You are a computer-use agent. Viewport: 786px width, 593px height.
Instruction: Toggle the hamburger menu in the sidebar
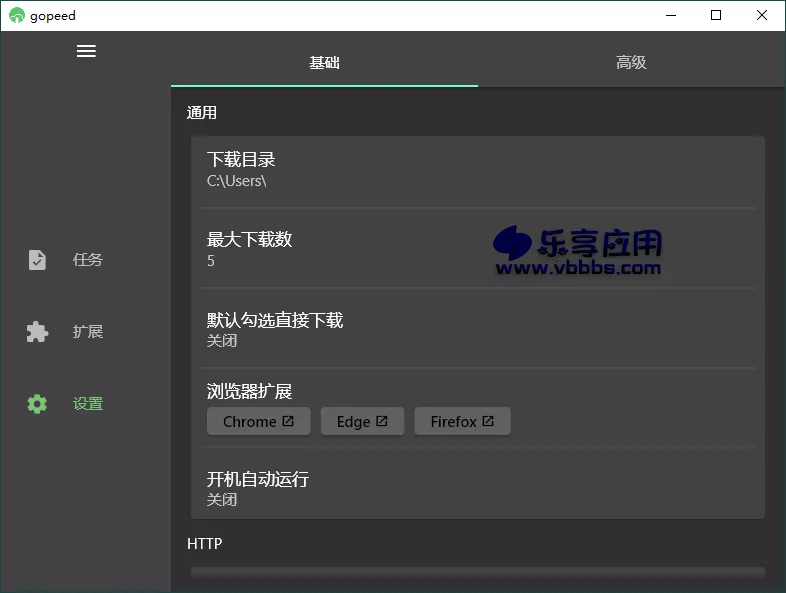(86, 51)
